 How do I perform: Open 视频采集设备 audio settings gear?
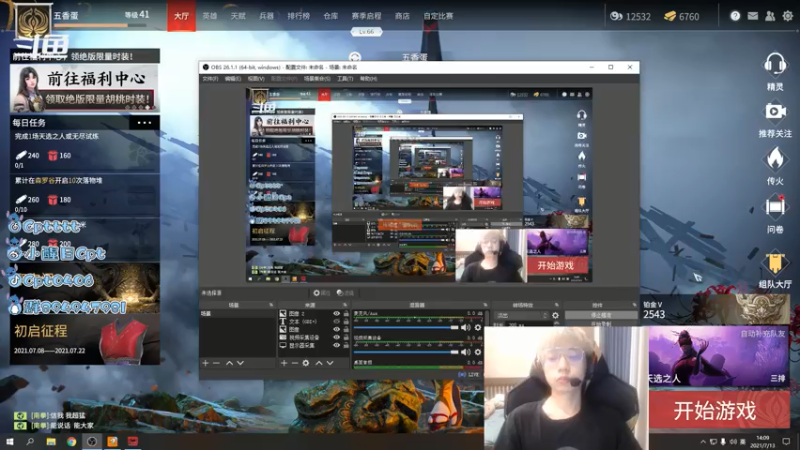(478, 352)
